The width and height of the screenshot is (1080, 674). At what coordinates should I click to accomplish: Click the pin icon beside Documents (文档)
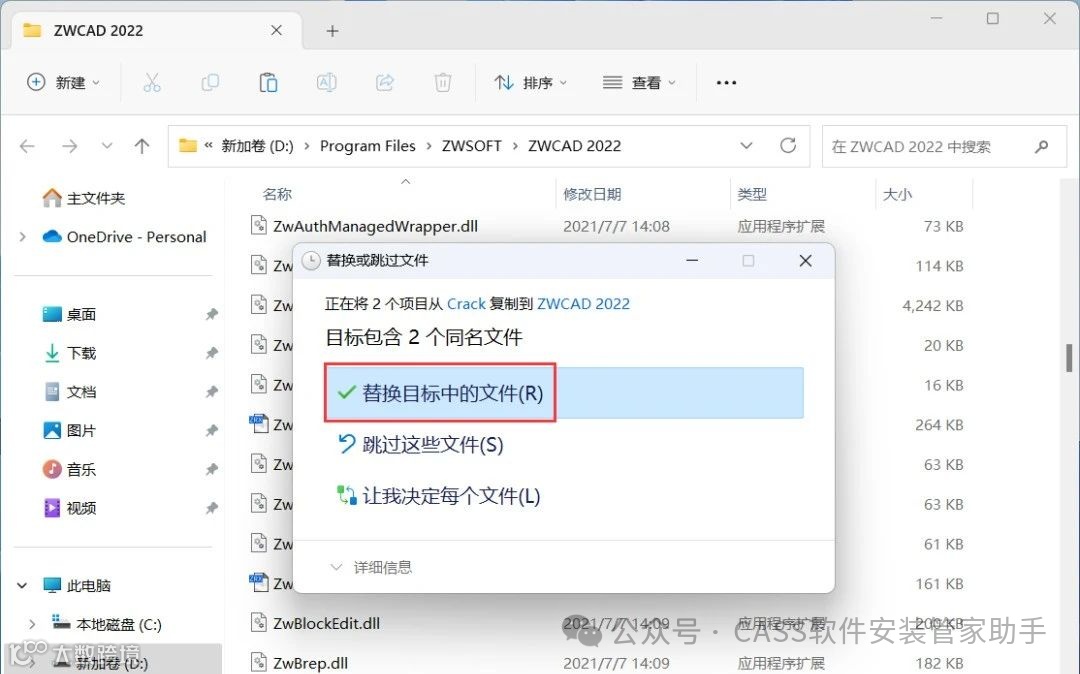[x=211, y=392]
